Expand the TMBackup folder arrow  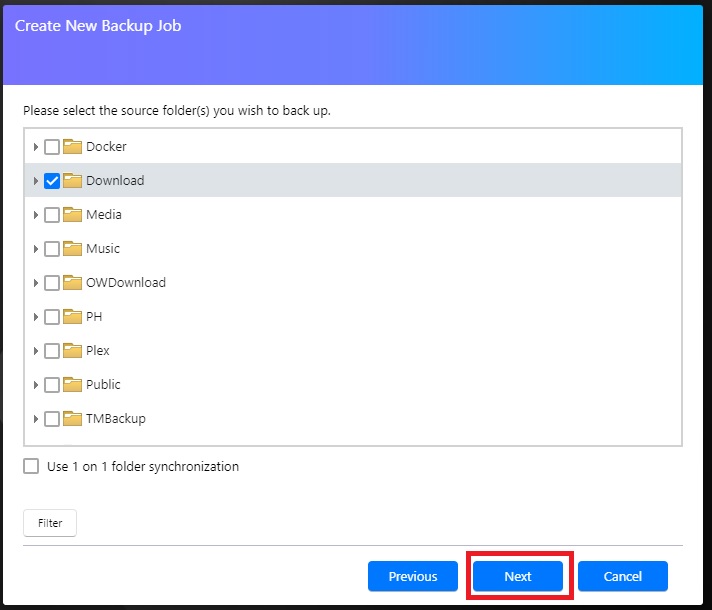[35, 419]
